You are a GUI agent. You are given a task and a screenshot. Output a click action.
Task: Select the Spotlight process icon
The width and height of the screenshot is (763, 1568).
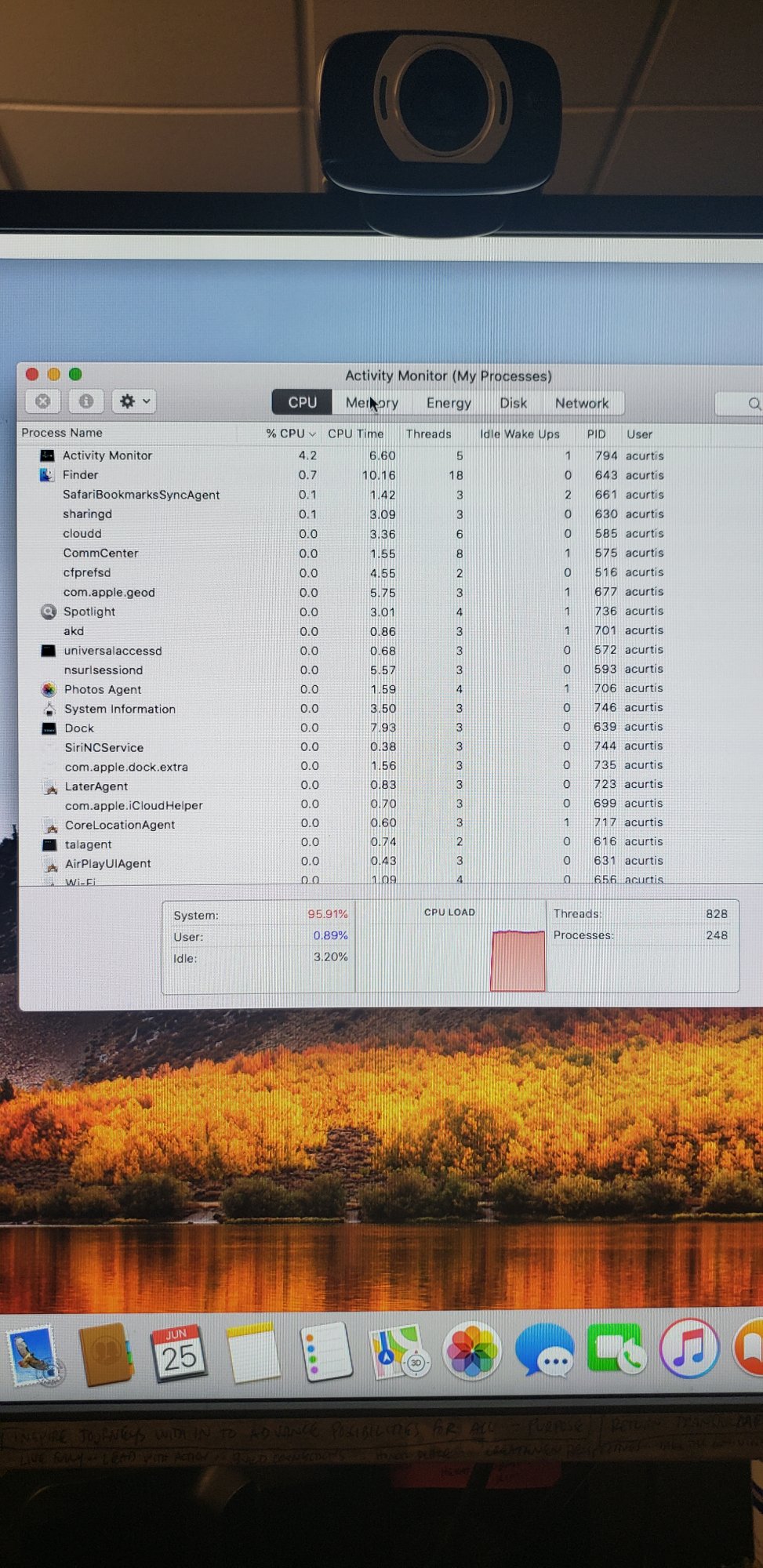49,612
